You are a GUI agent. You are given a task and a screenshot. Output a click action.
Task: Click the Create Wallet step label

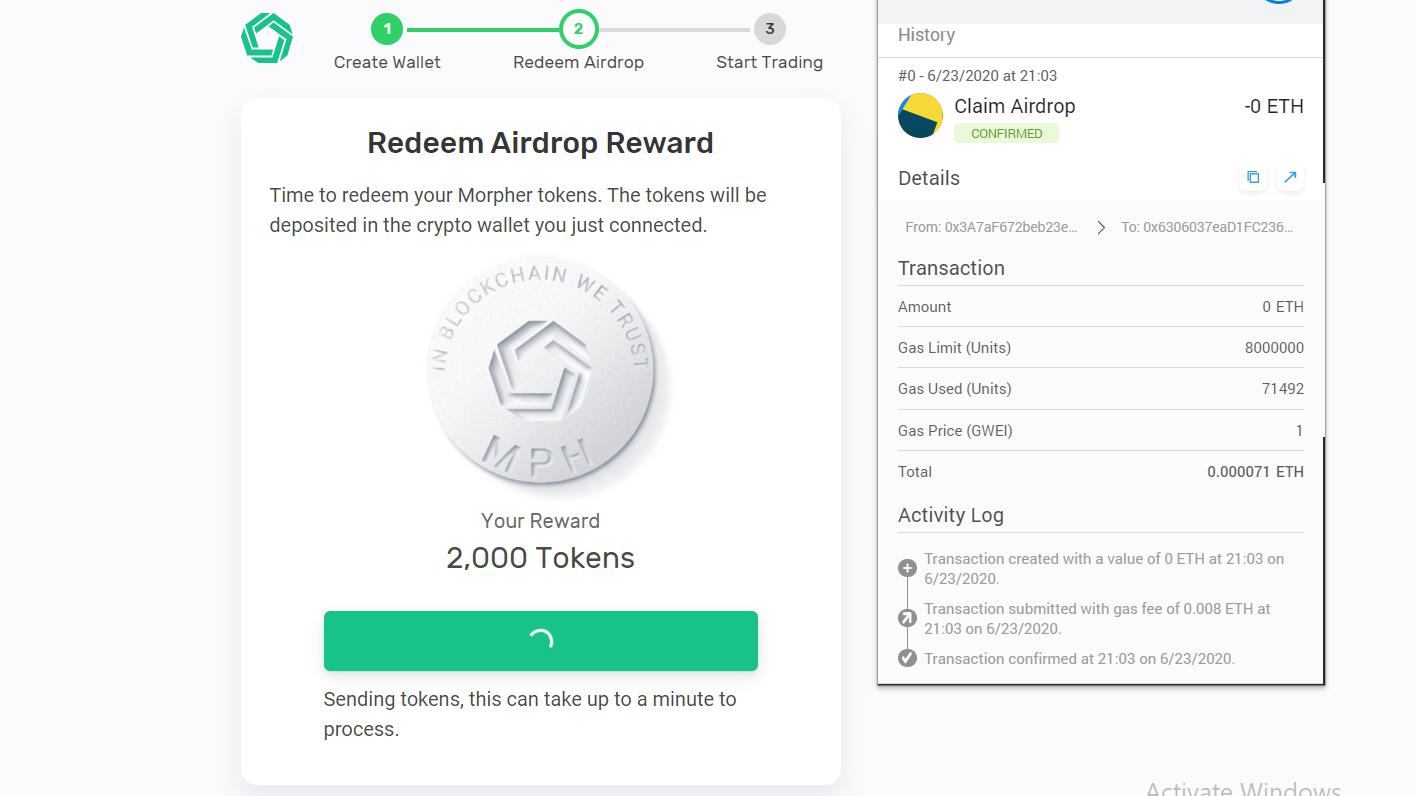click(387, 62)
